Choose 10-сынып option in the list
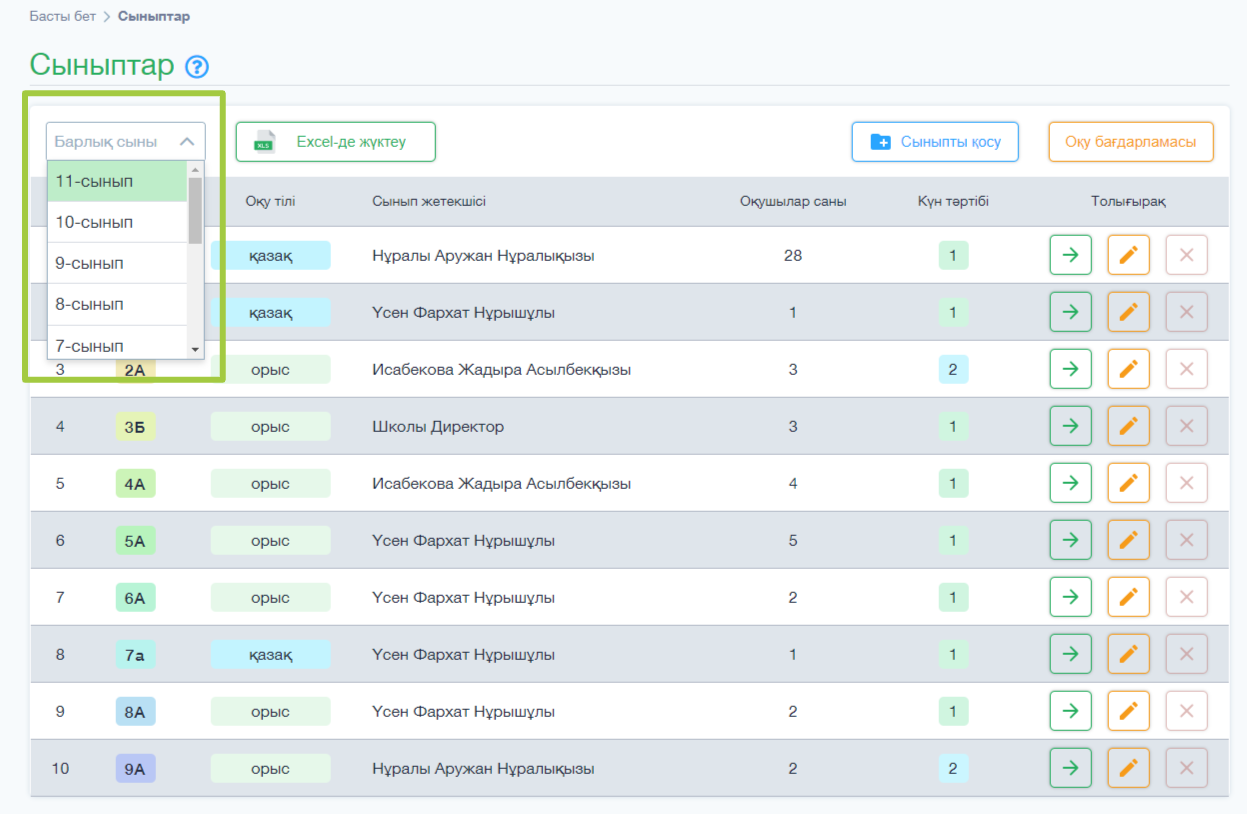 [x=116, y=222]
